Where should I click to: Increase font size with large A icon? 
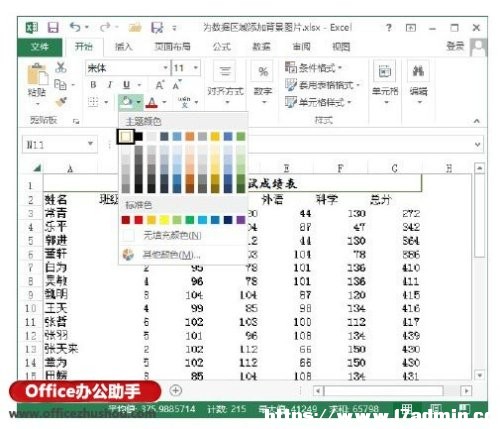[x=160, y=85]
